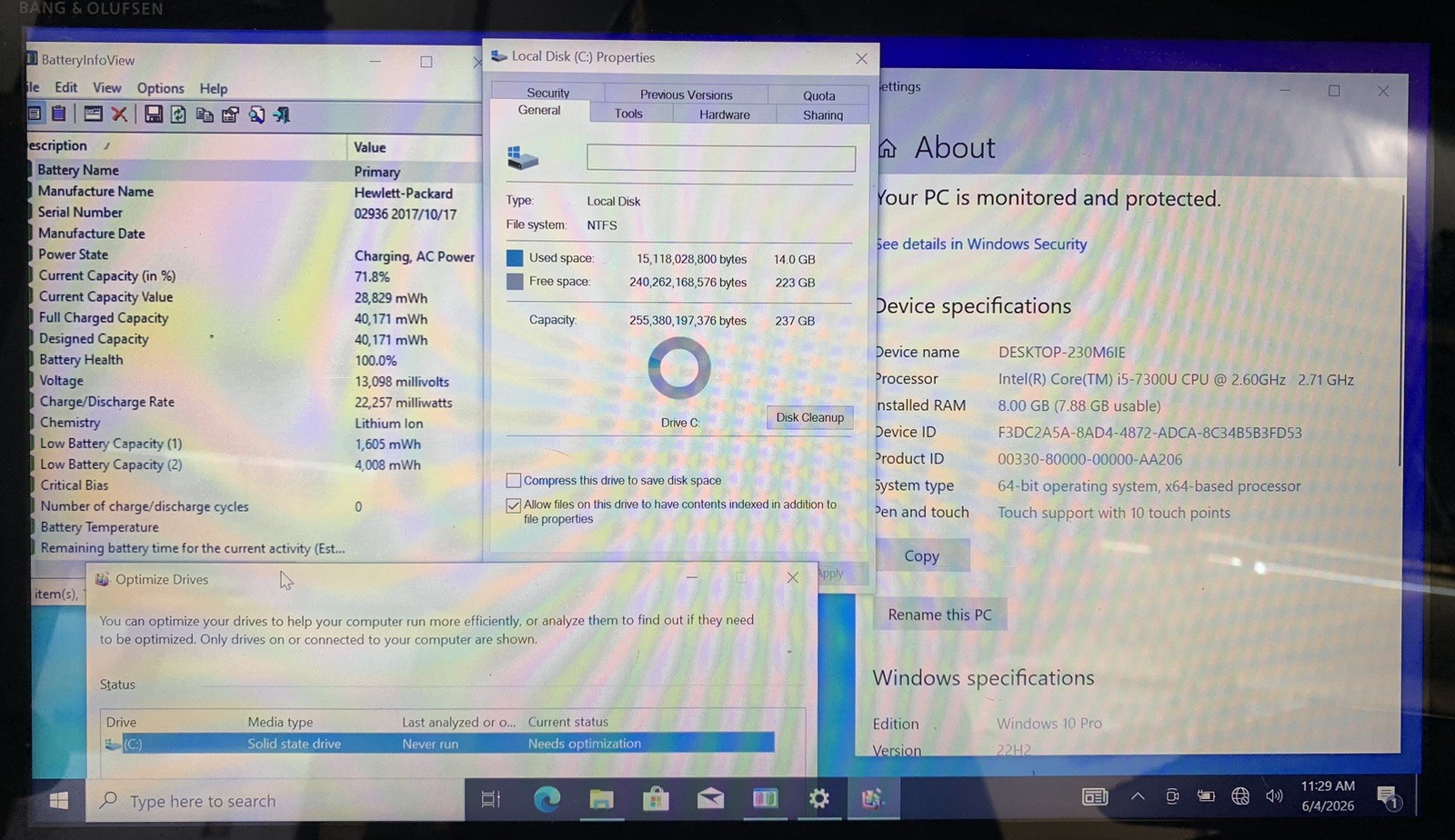Click the Disk Cleanup button
This screenshot has width=1455, height=840.
pyautogui.click(x=809, y=417)
